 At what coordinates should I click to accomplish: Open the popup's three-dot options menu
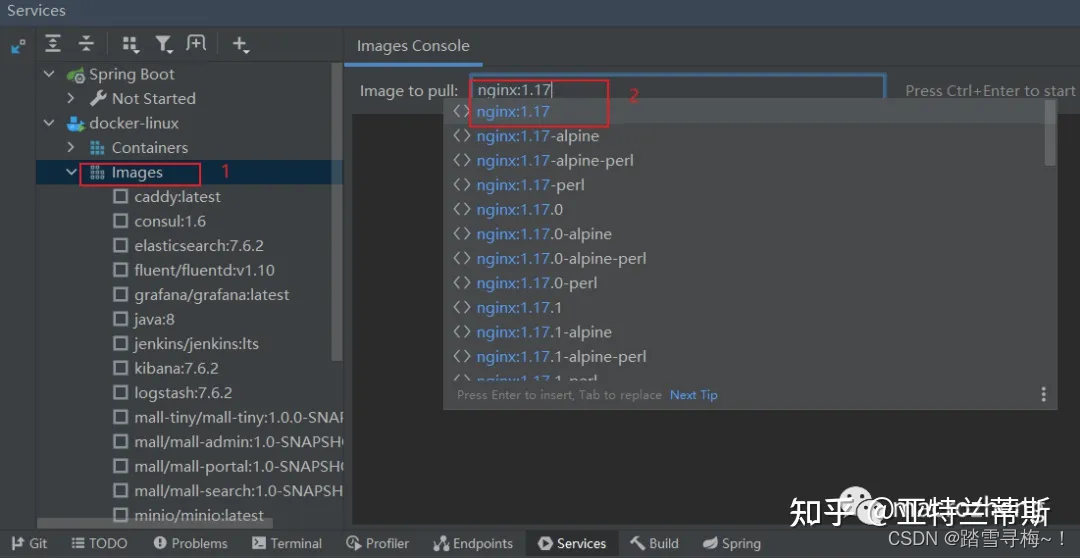tap(1043, 394)
